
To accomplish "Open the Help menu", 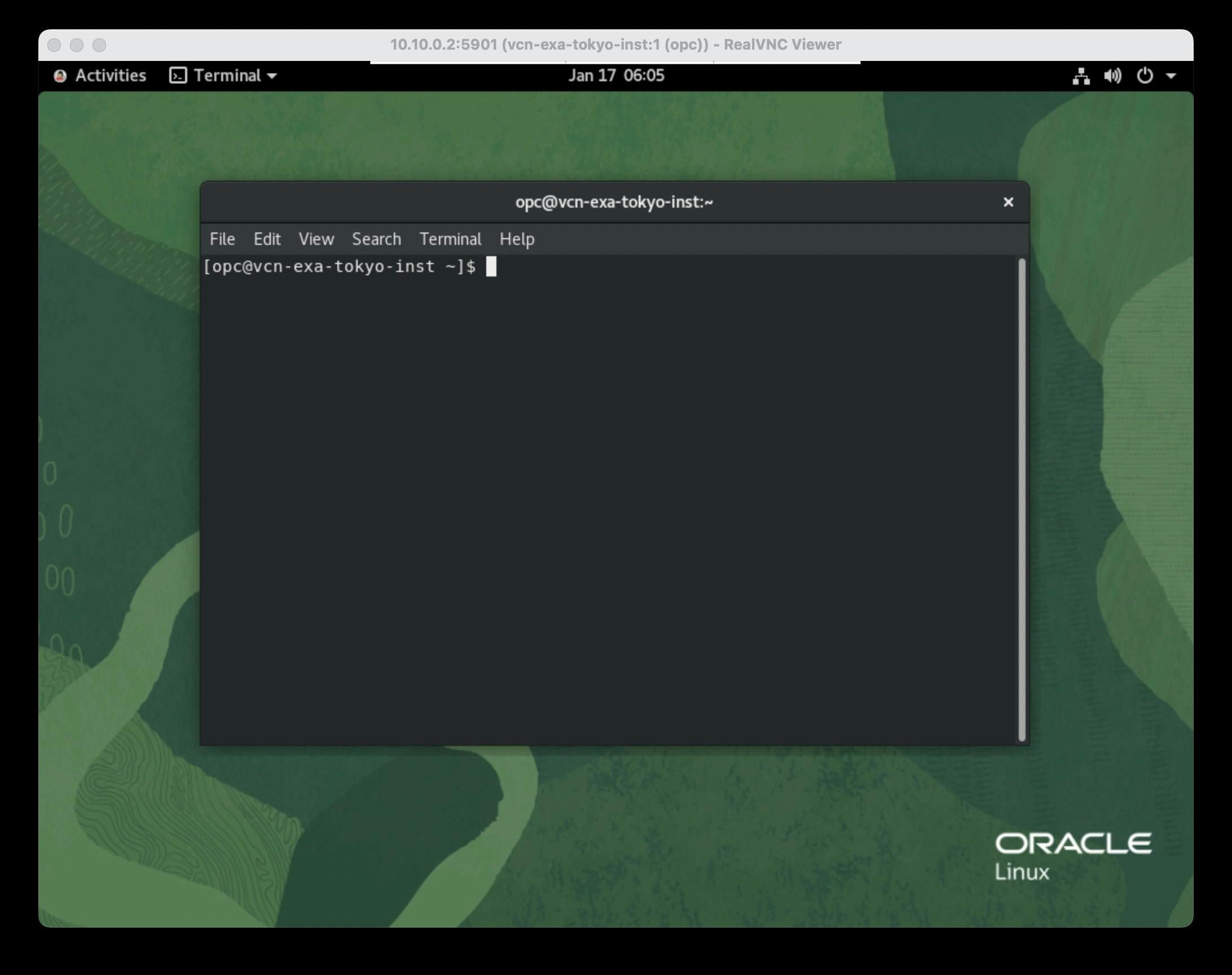I will pos(517,239).
